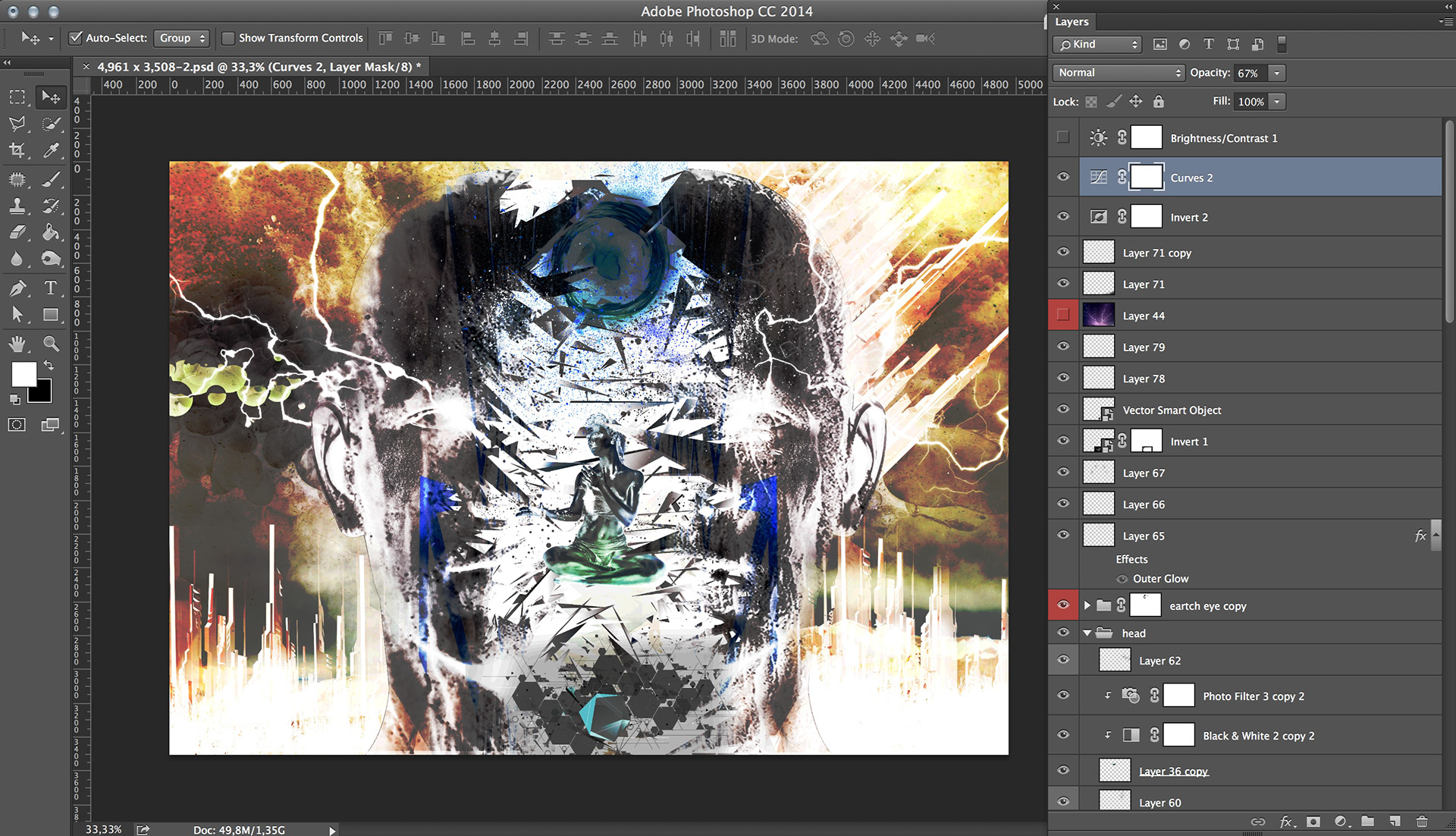This screenshot has height=836, width=1456.
Task: Click the Layers panel tab
Action: click(x=1072, y=22)
